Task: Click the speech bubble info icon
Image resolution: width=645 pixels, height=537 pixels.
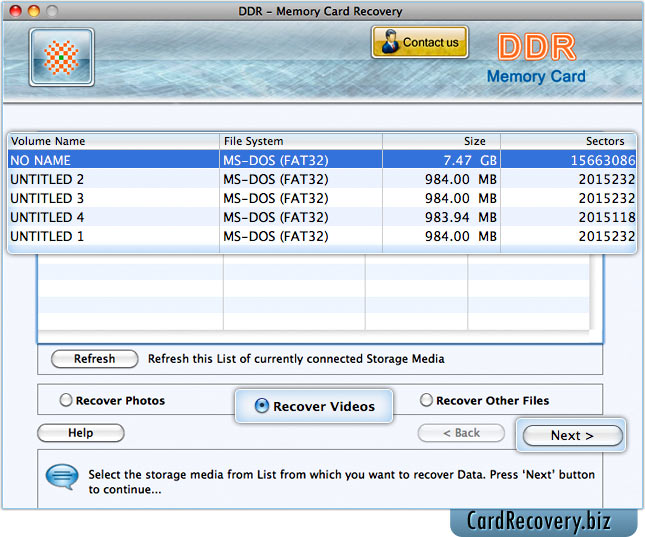Action: click(x=62, y=477)
